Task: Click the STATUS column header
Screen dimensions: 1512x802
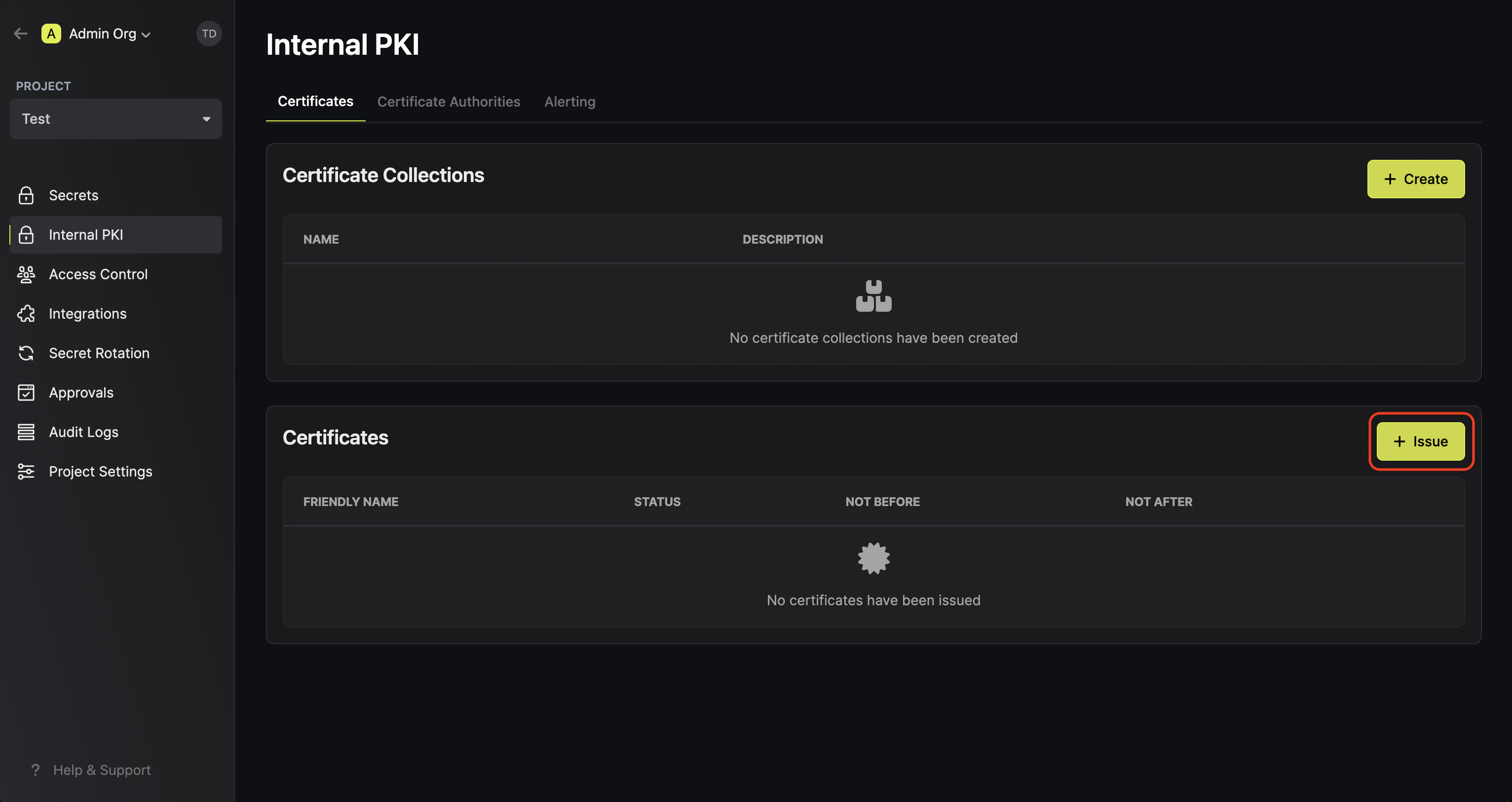Action: pyautogui.click(x=657, y=502)
